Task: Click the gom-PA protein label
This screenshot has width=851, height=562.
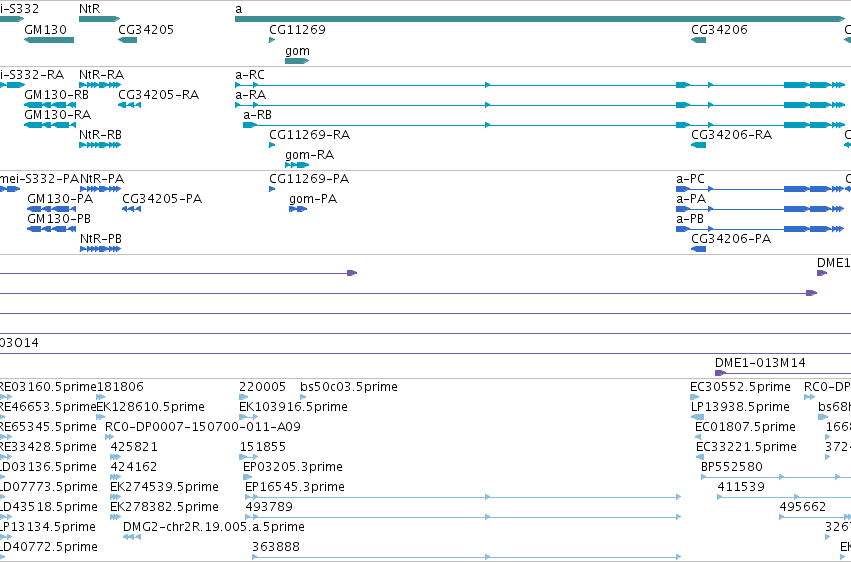Action: pos(313,199)
